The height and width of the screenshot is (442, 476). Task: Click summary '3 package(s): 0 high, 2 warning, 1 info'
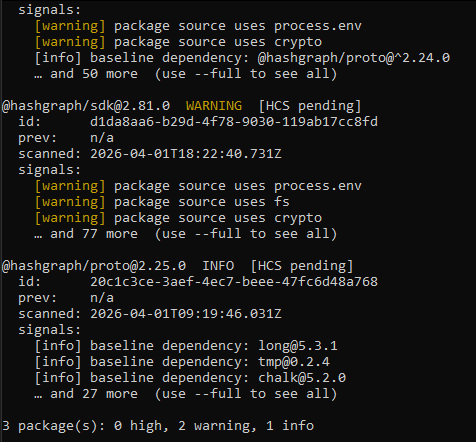tap(158, 426)
